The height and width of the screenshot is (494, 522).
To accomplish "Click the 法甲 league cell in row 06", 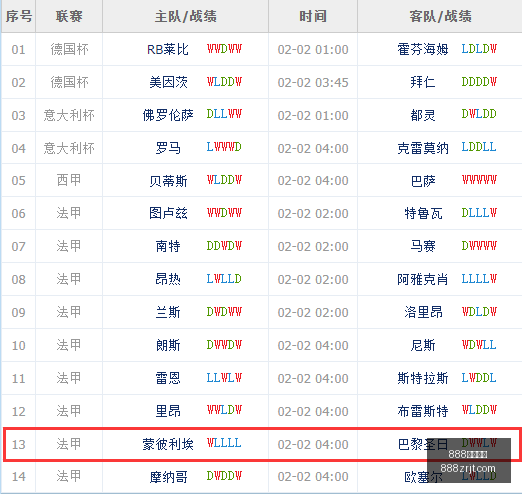I will click(x=69, y=213).
